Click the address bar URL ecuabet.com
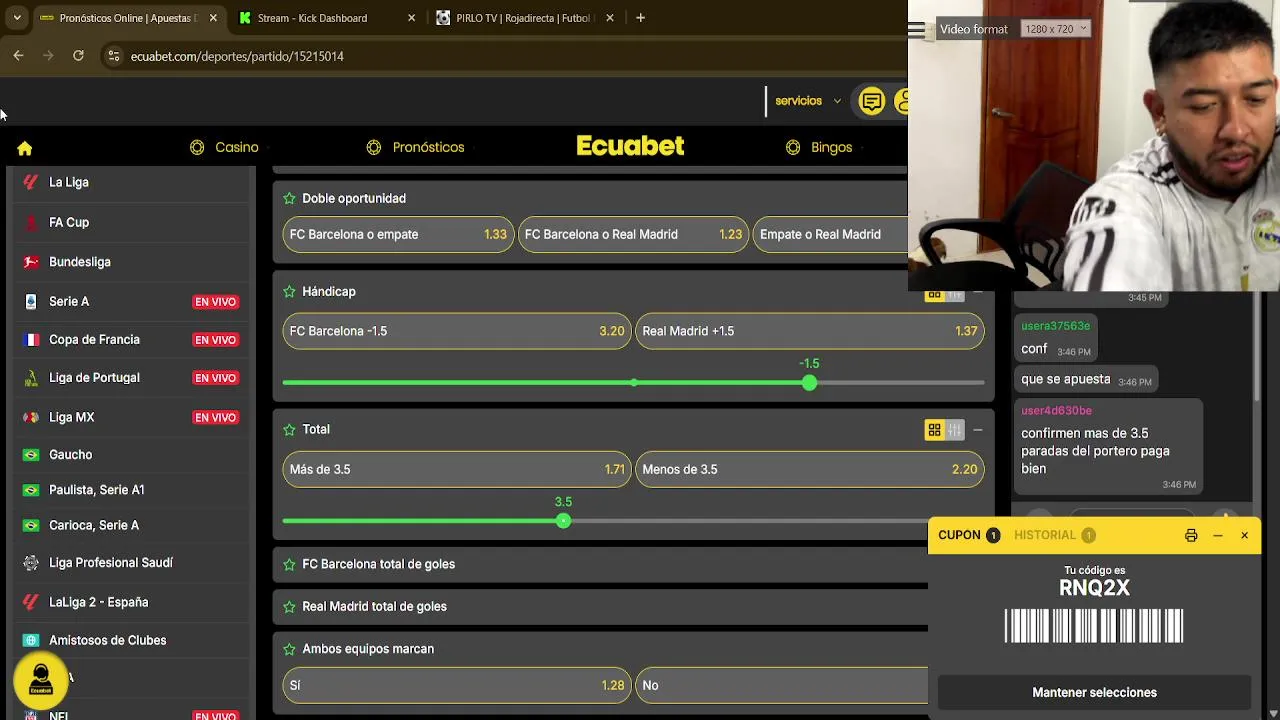This screenshot has width=1280, height=720. 237,56
